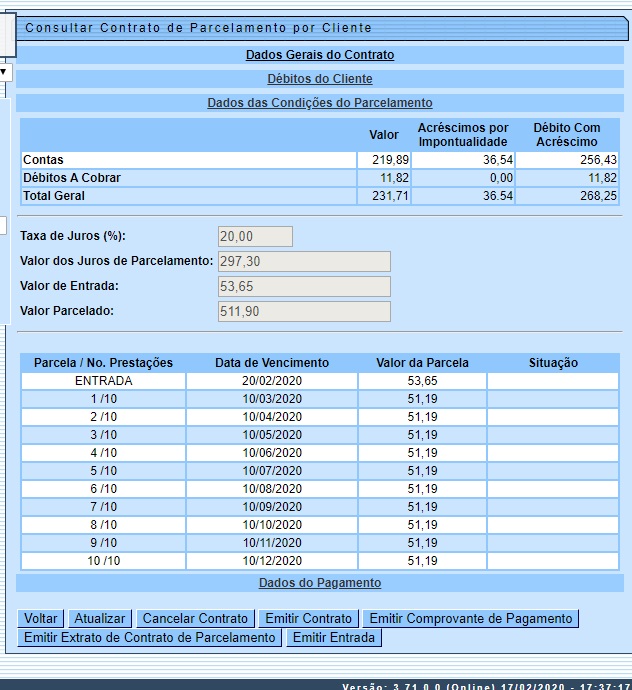Viewport: 632px width, 690px height.
Task: Click the dropdown arrow at left edge
Action: [x=4, y=72]
